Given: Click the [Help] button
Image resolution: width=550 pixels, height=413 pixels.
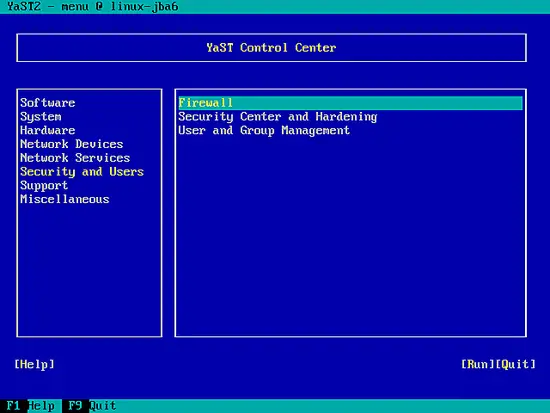Looking at the screenshot, I should pyautogui.click(x=34, y=364).
